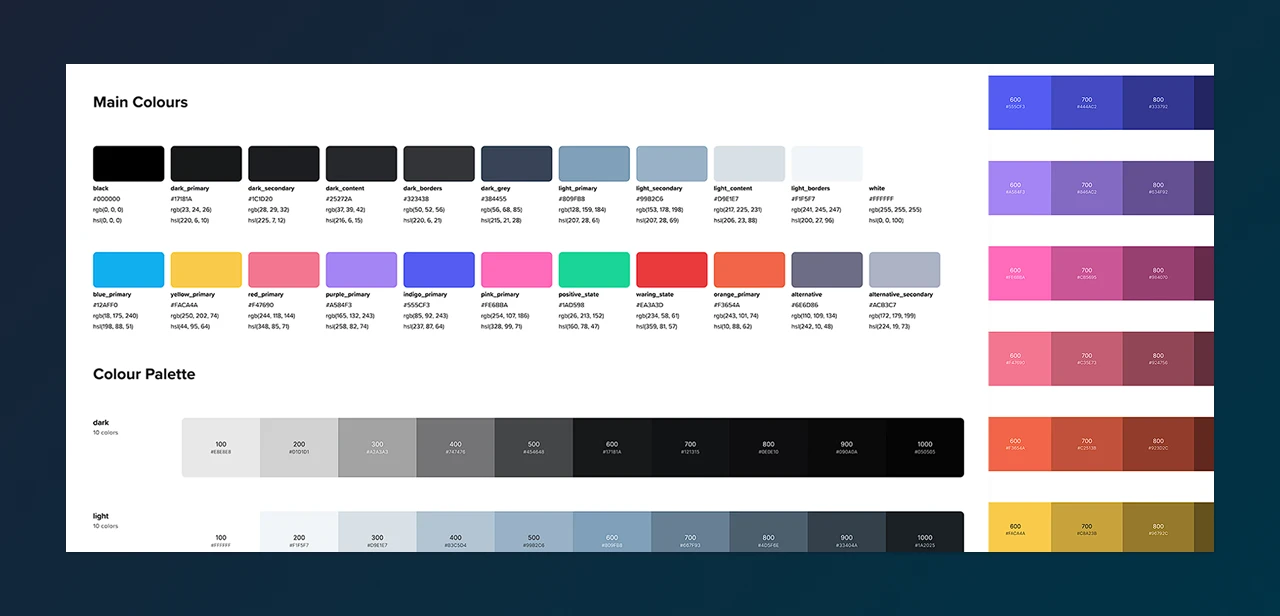Select the dark_primary #17181A swatch
This screenshot has height=616, width=1280.
click(206, 164)
